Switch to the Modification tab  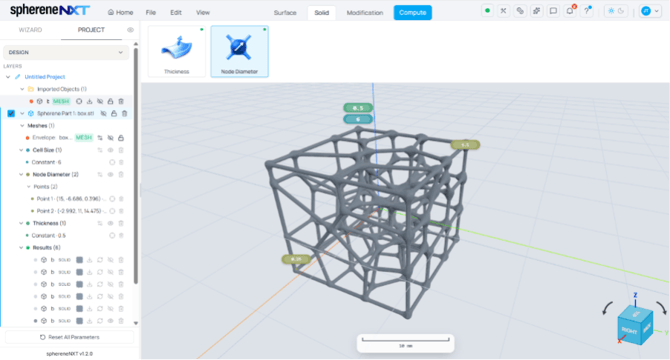(364, 12)
